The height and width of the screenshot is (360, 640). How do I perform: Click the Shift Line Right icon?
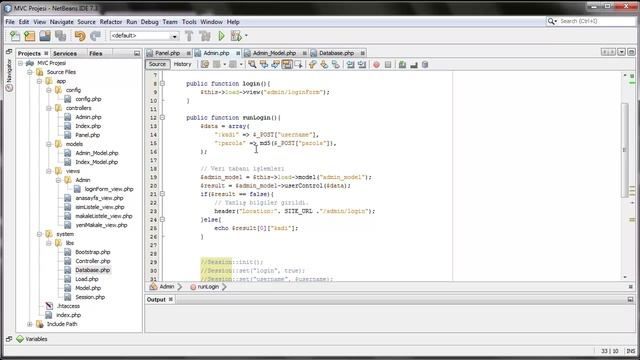coord(362,64)
